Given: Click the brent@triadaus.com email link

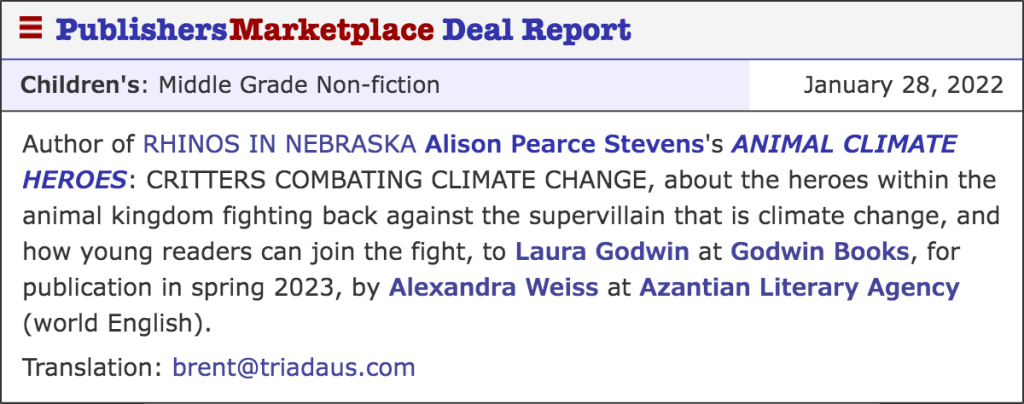Looking at the screenshot, I should pyautogui.click(x=294, y=367).
